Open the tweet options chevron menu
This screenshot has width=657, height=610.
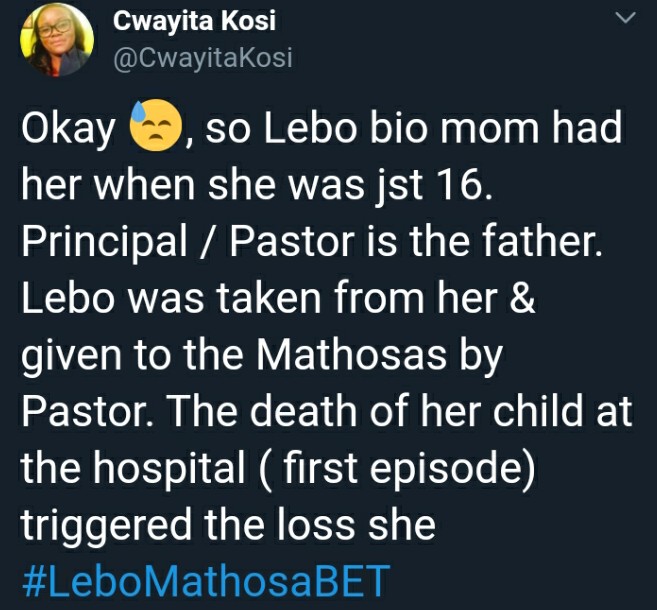(x=626, y=18)
